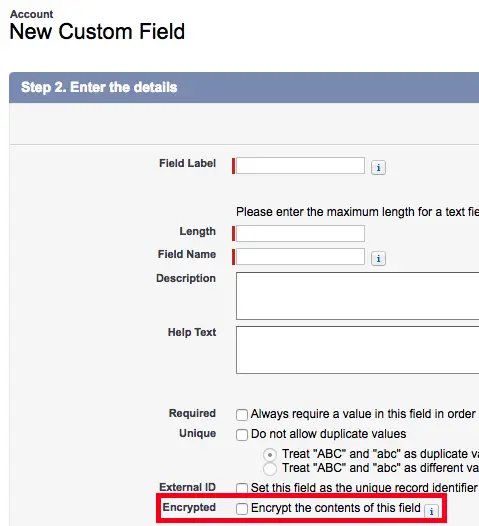Select the Field Name text box
The image size is (479, 526).
[300, 256]
